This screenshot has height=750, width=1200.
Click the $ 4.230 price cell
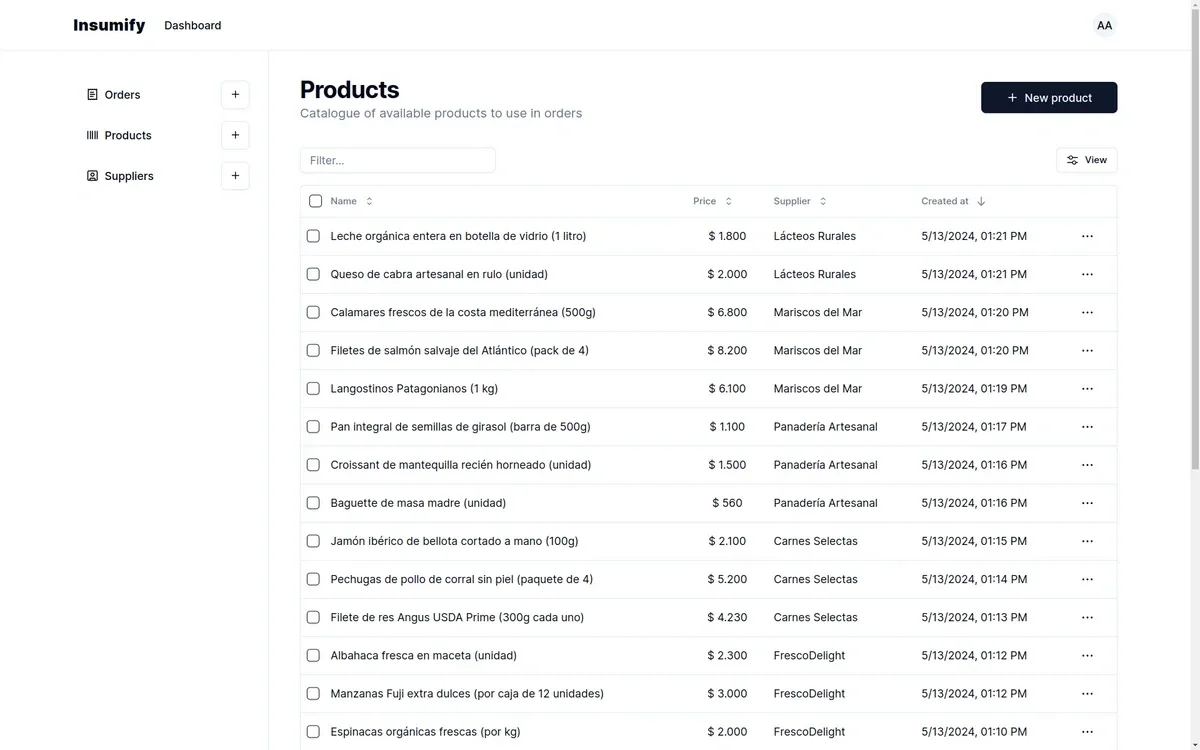click(727, 617)
